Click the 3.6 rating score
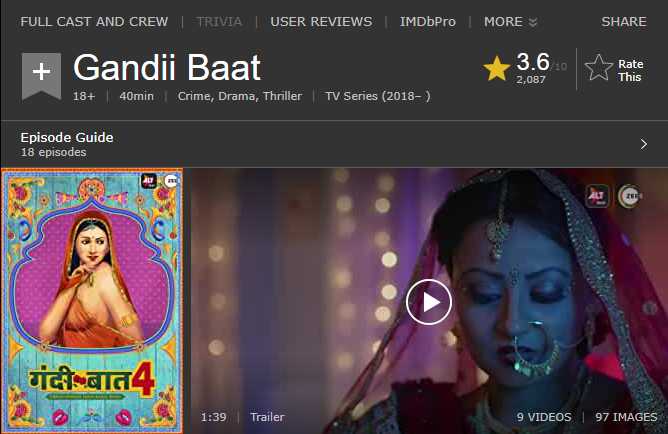Image resolution: width=668 pixels, height=434 pixels. click(x=533, y=62)
